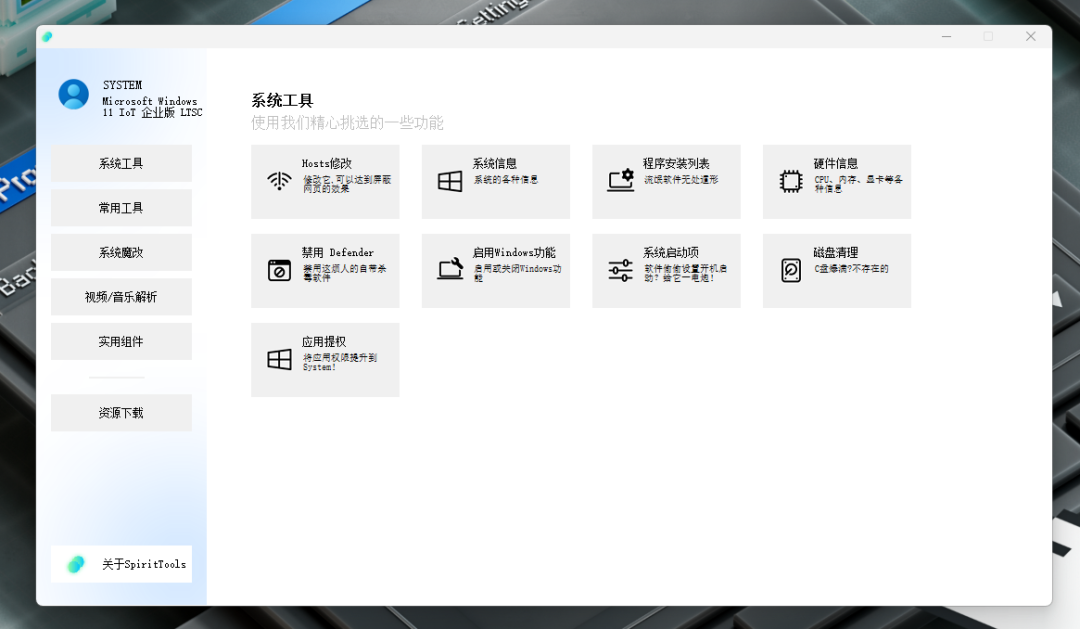Open the 系统工具 sidebar tab

coord(121,163)
